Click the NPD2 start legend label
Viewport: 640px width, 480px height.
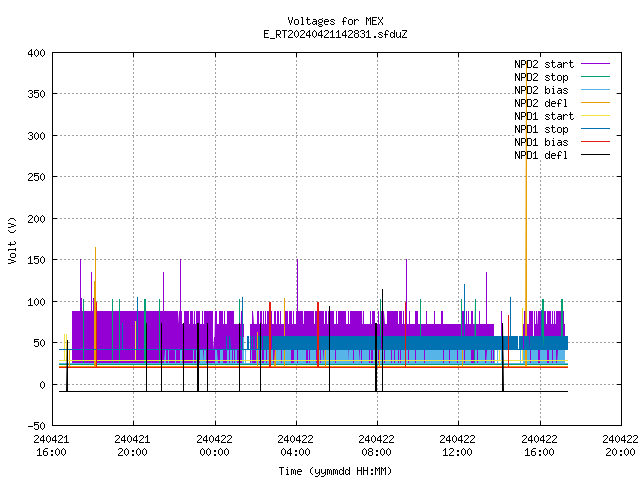(544, 64)
